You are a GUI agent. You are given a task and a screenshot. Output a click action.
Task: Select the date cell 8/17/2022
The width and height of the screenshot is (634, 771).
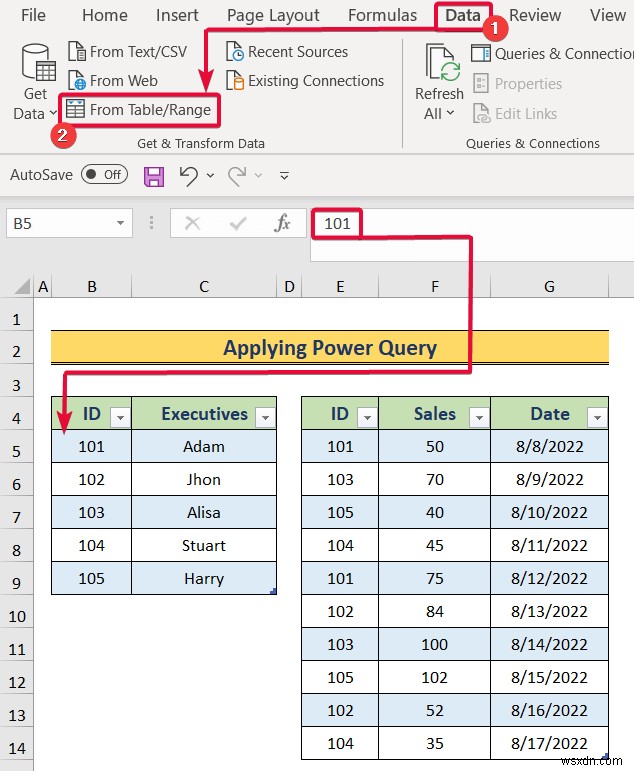(x=549, y=743)
